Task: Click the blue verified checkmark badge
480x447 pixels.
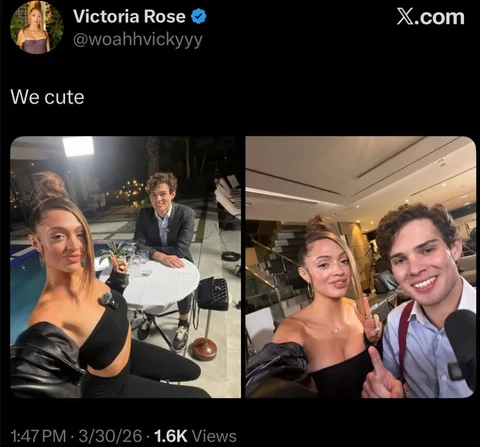Action: pyautogui.click(x=199, y=17)
